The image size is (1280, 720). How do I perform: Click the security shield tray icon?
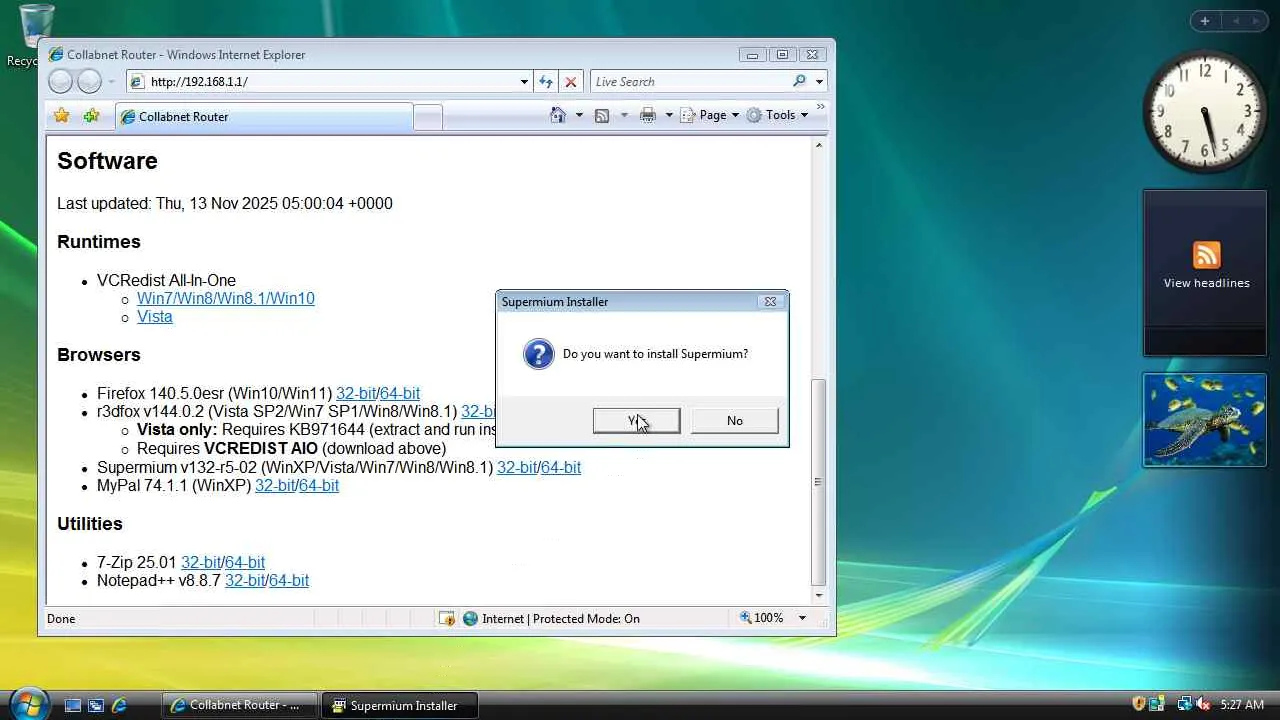1138,705
